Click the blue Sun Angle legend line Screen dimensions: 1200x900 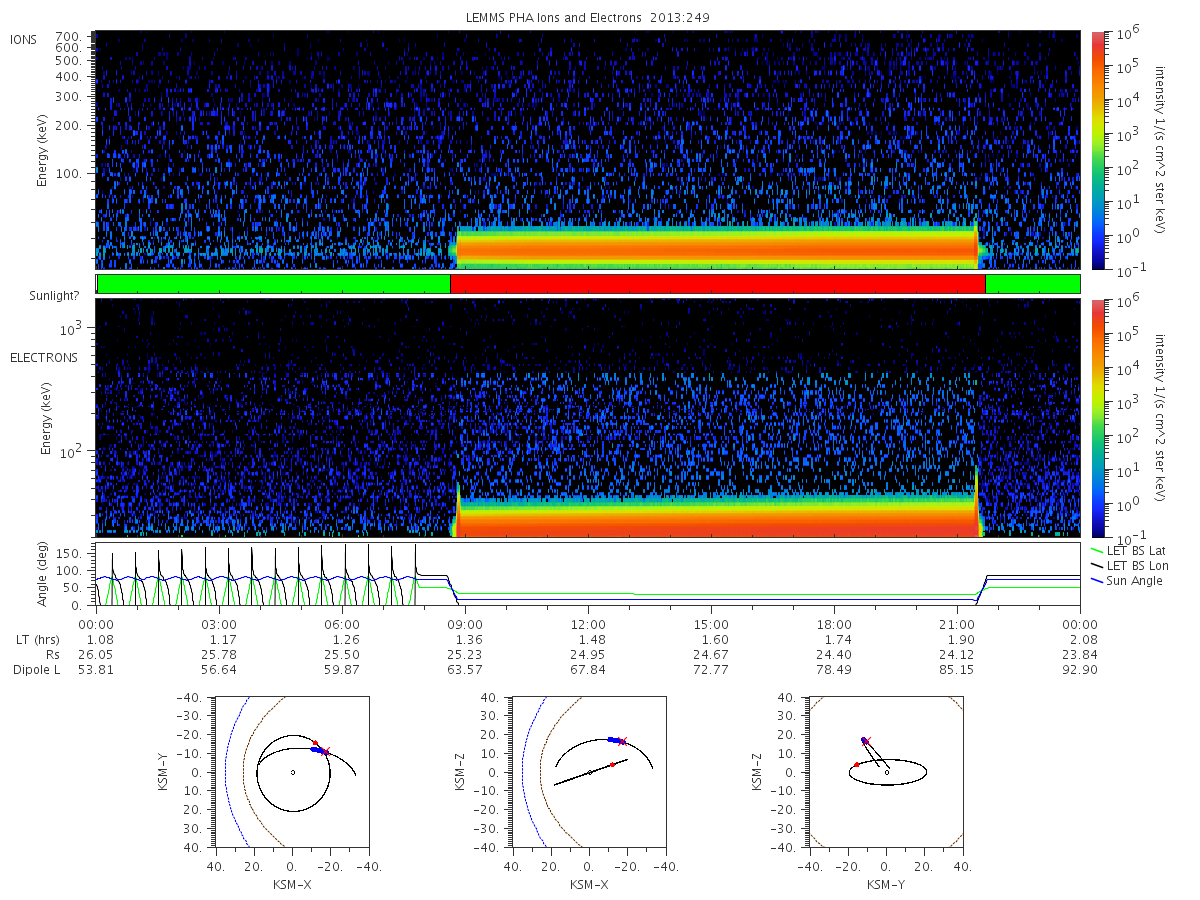tap(1099, 581)
